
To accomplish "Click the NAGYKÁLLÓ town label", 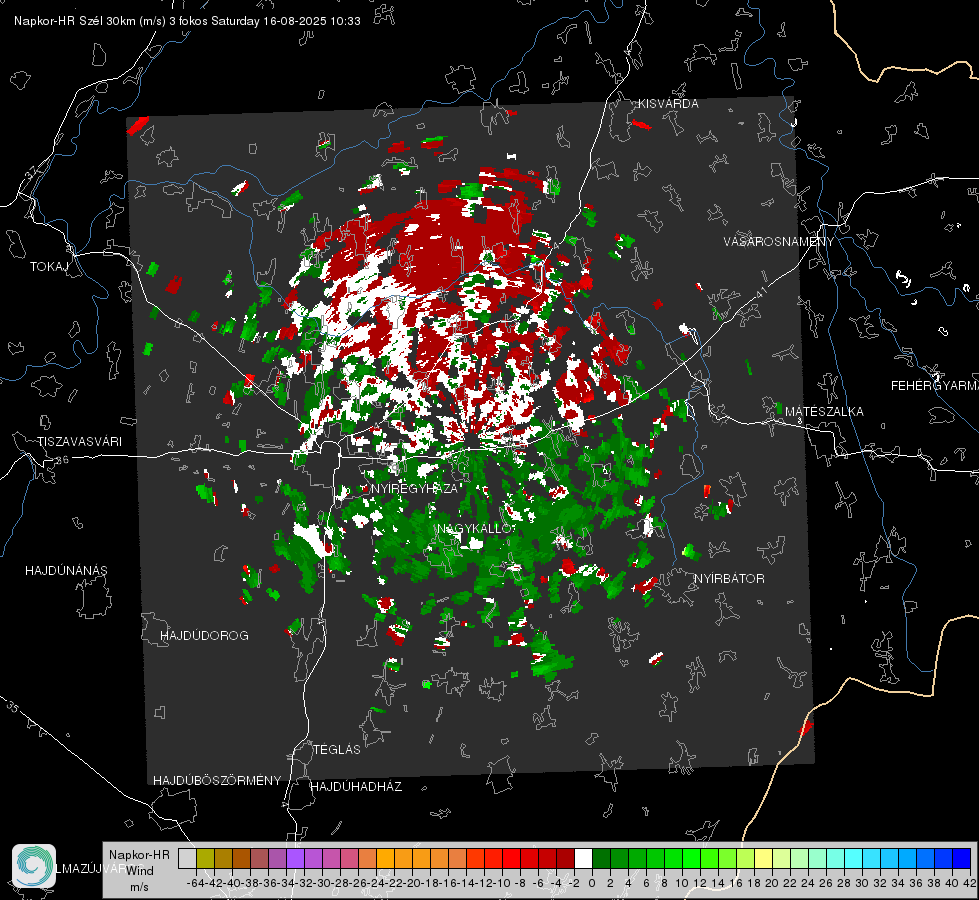I will pyautogui.click(x=474, y=529).
